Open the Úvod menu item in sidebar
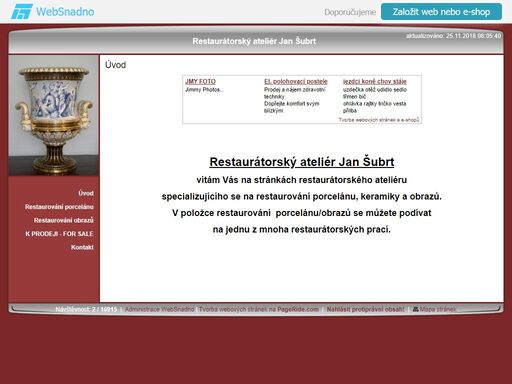Image resolution: width=512 pixels, height=384 pixels. click(86, 193)
